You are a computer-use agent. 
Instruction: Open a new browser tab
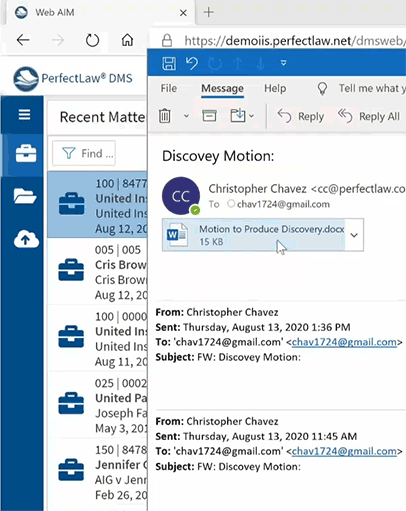pos(209,12)
